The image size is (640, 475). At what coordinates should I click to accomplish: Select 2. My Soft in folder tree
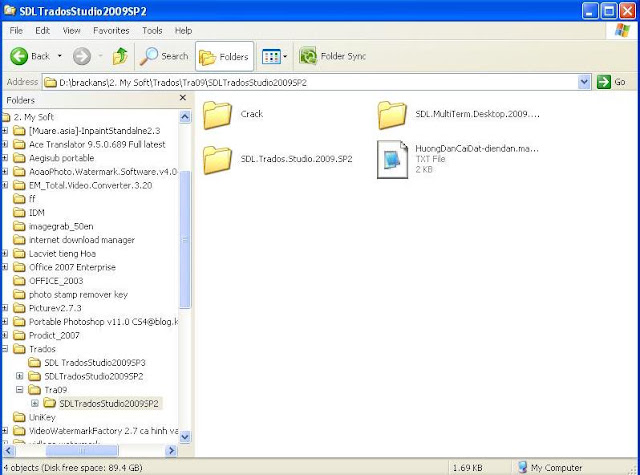[x=33, y=117]
